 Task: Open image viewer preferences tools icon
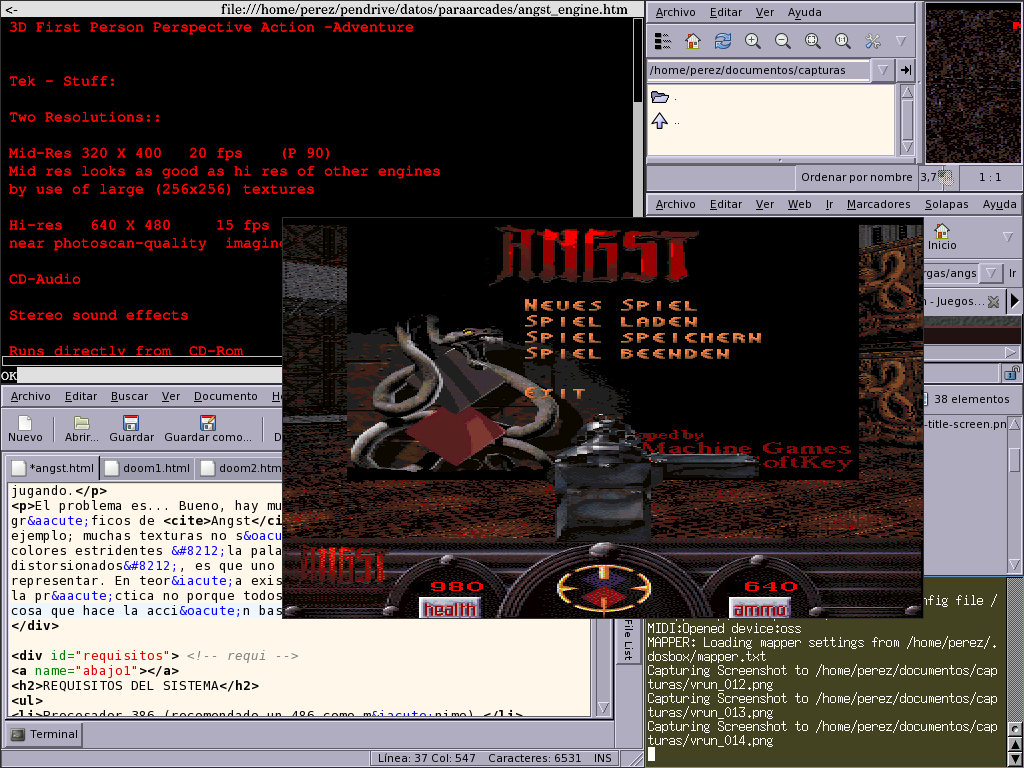tap(872, 41)
